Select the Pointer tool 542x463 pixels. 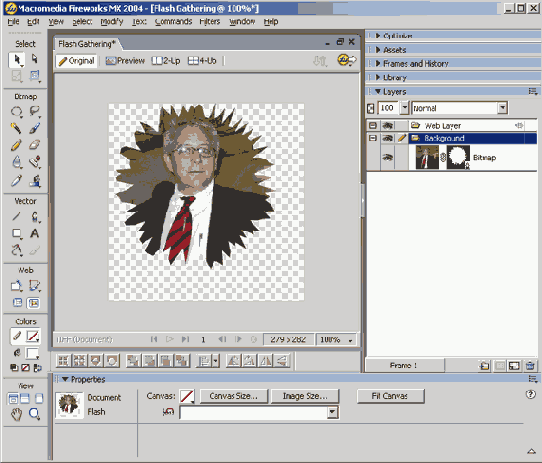16,59
